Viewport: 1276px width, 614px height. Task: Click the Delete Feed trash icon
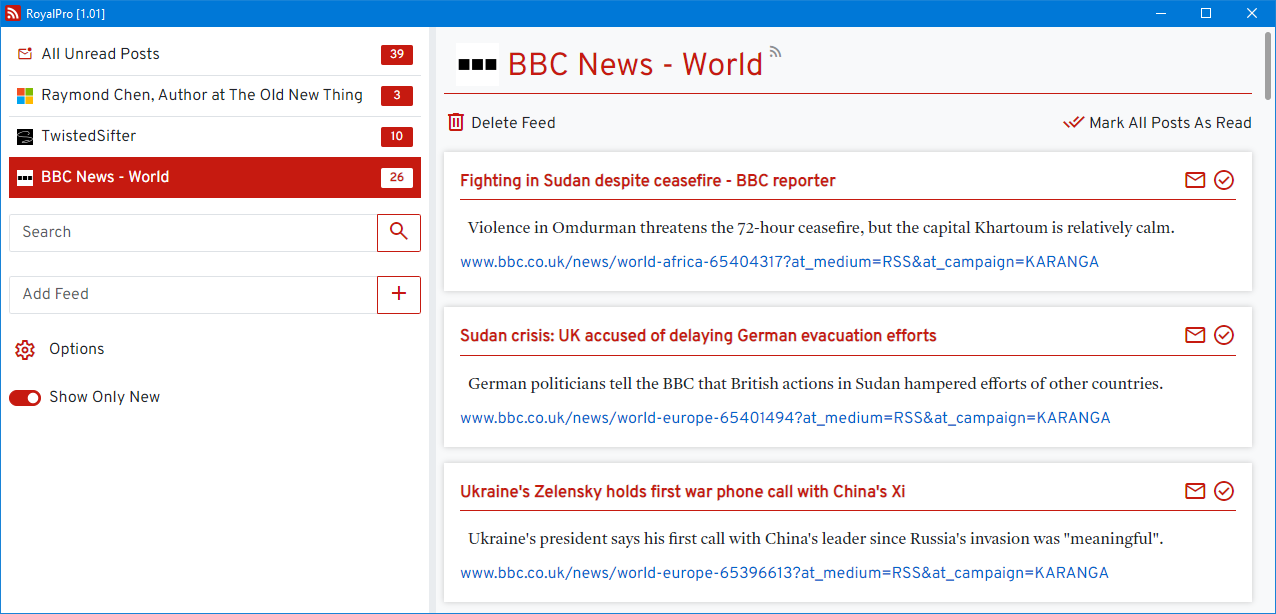pos(456,122)
